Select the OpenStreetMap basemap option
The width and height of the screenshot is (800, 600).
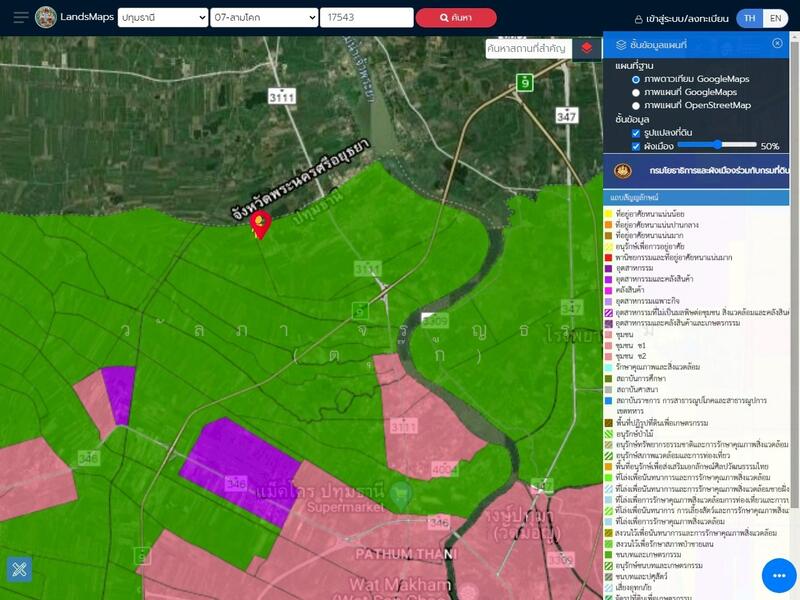636,105
